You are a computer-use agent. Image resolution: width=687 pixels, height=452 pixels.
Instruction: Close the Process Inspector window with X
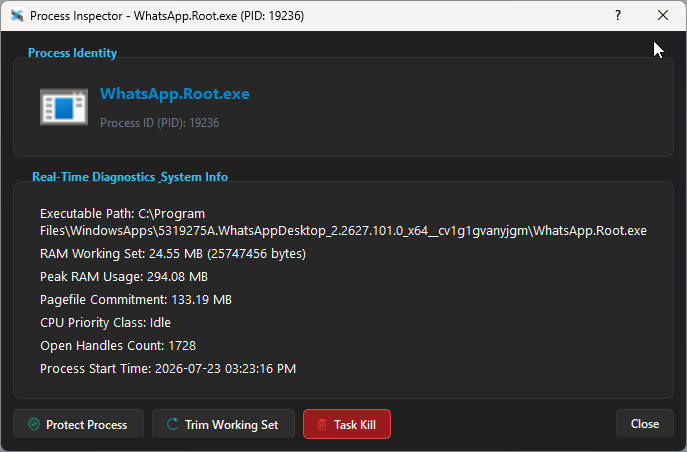point(663,15)
